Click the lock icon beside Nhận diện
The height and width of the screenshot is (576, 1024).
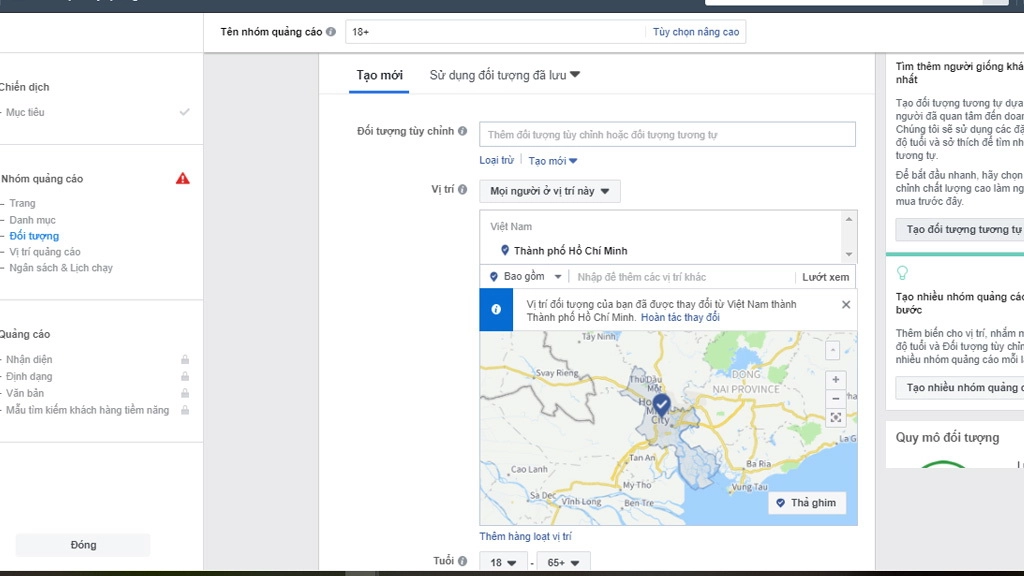tap(185, 358)
